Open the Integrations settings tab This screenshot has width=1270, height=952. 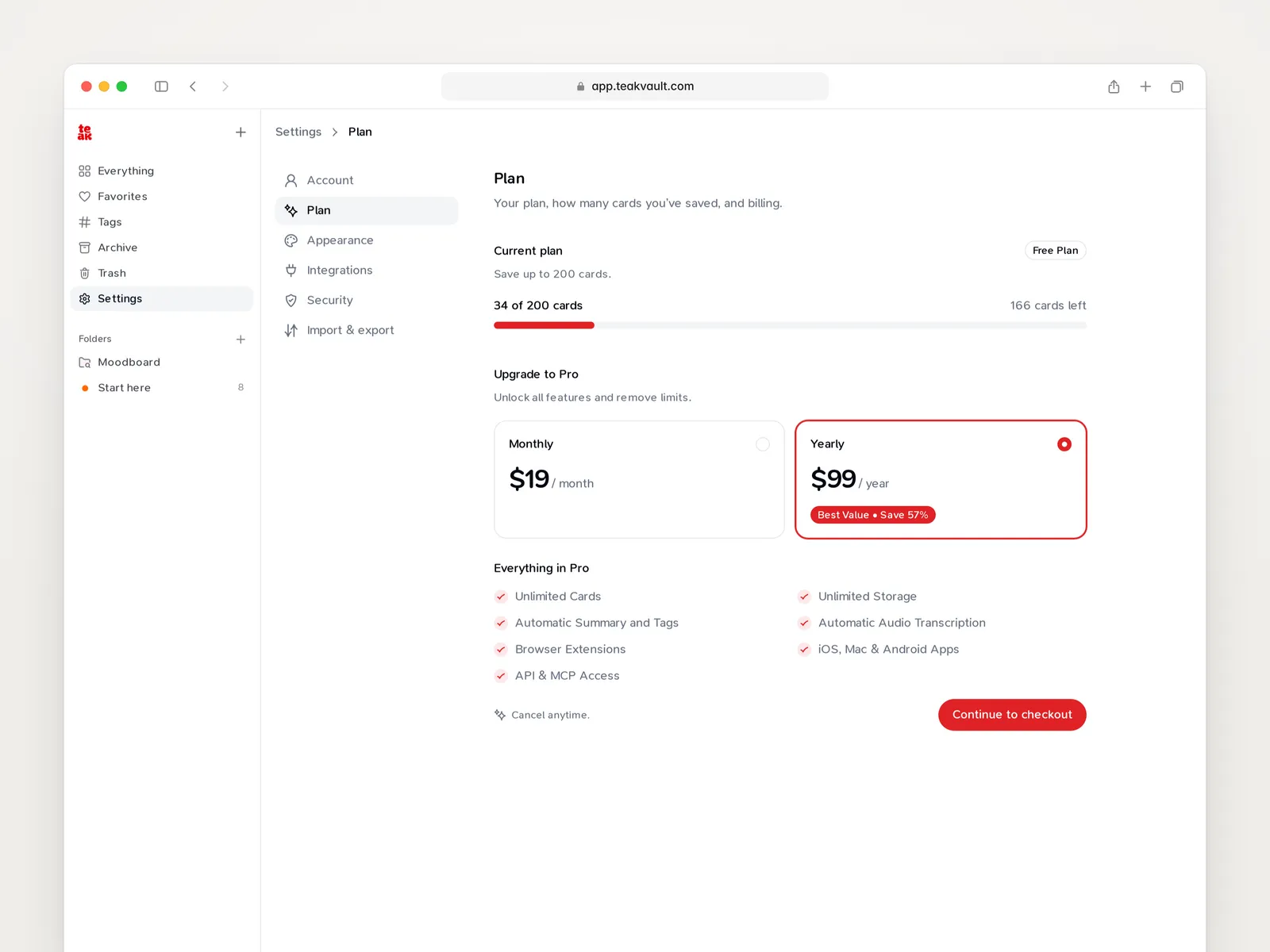pyautogui.click(x=367, y=271)
